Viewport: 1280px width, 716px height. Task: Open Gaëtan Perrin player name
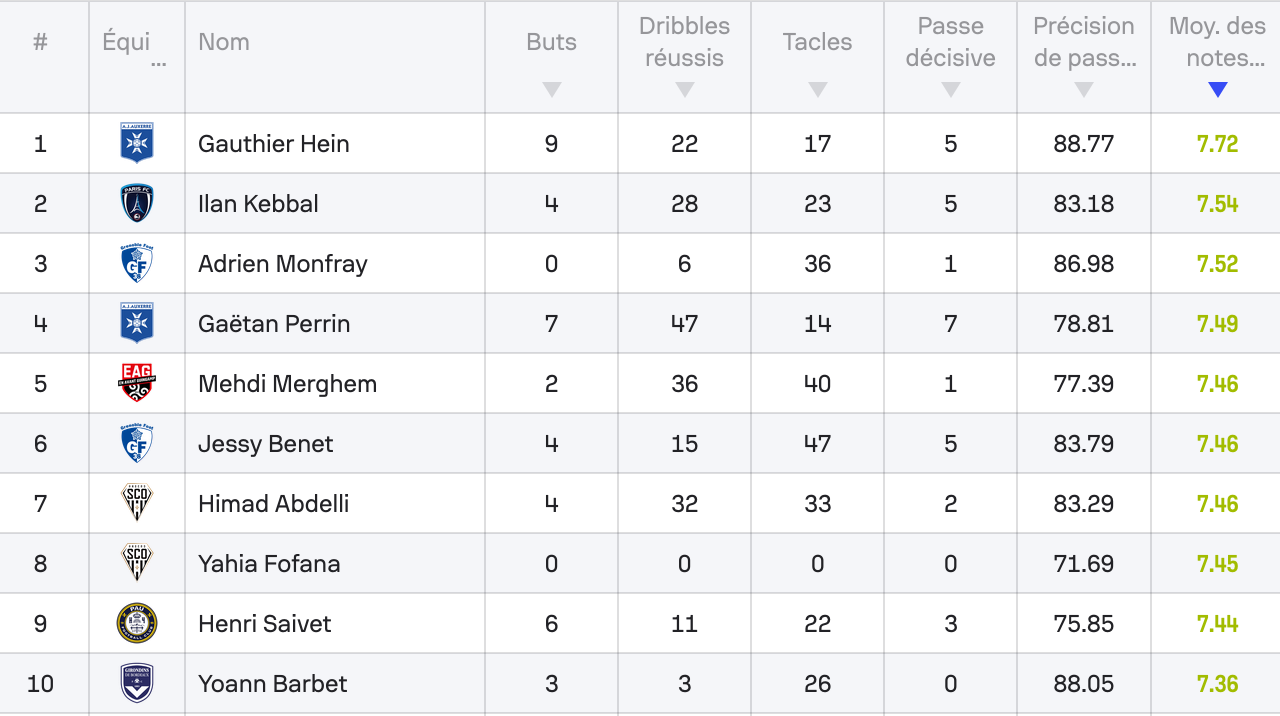274,323
